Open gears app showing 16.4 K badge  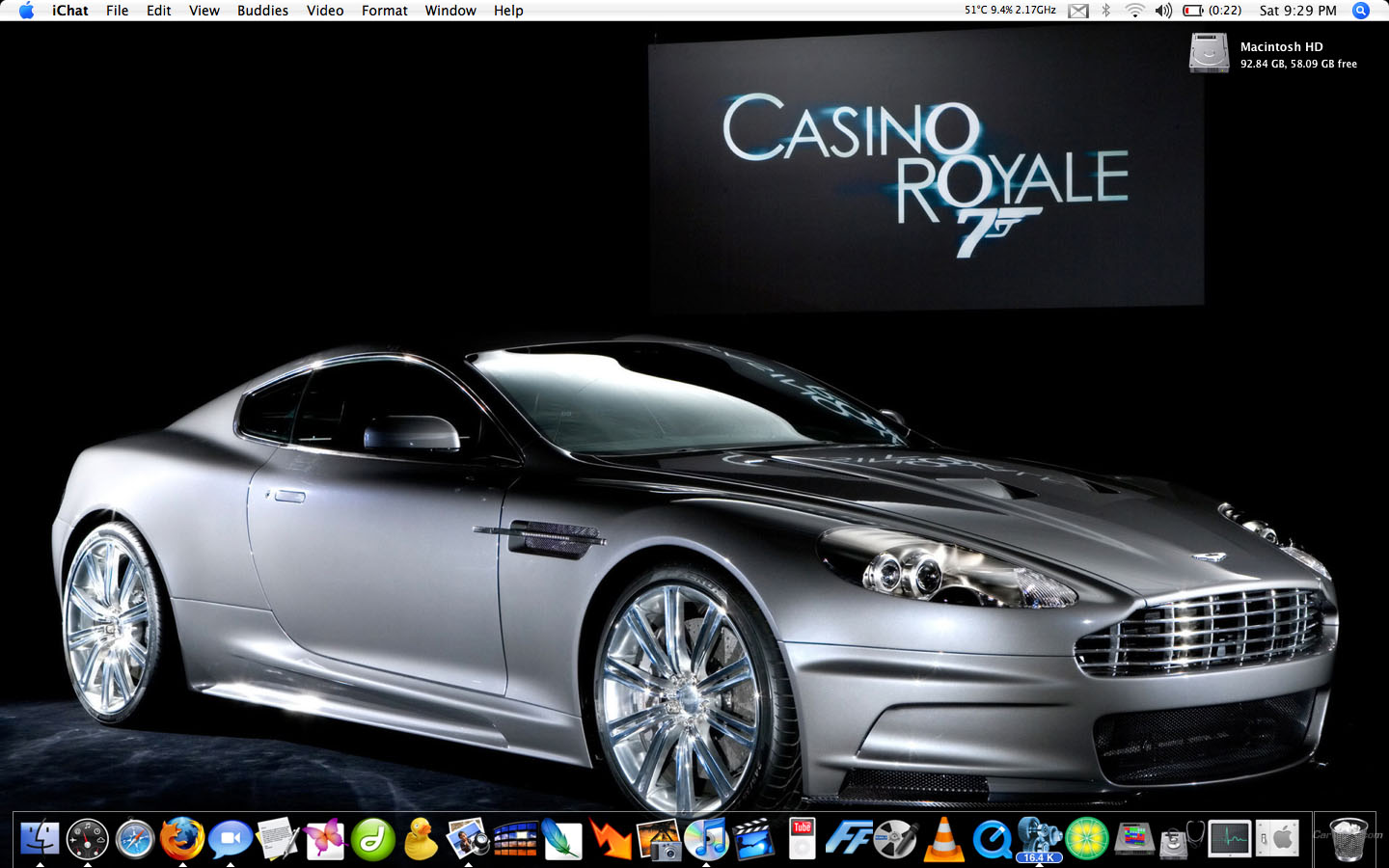pos(1039,839)
